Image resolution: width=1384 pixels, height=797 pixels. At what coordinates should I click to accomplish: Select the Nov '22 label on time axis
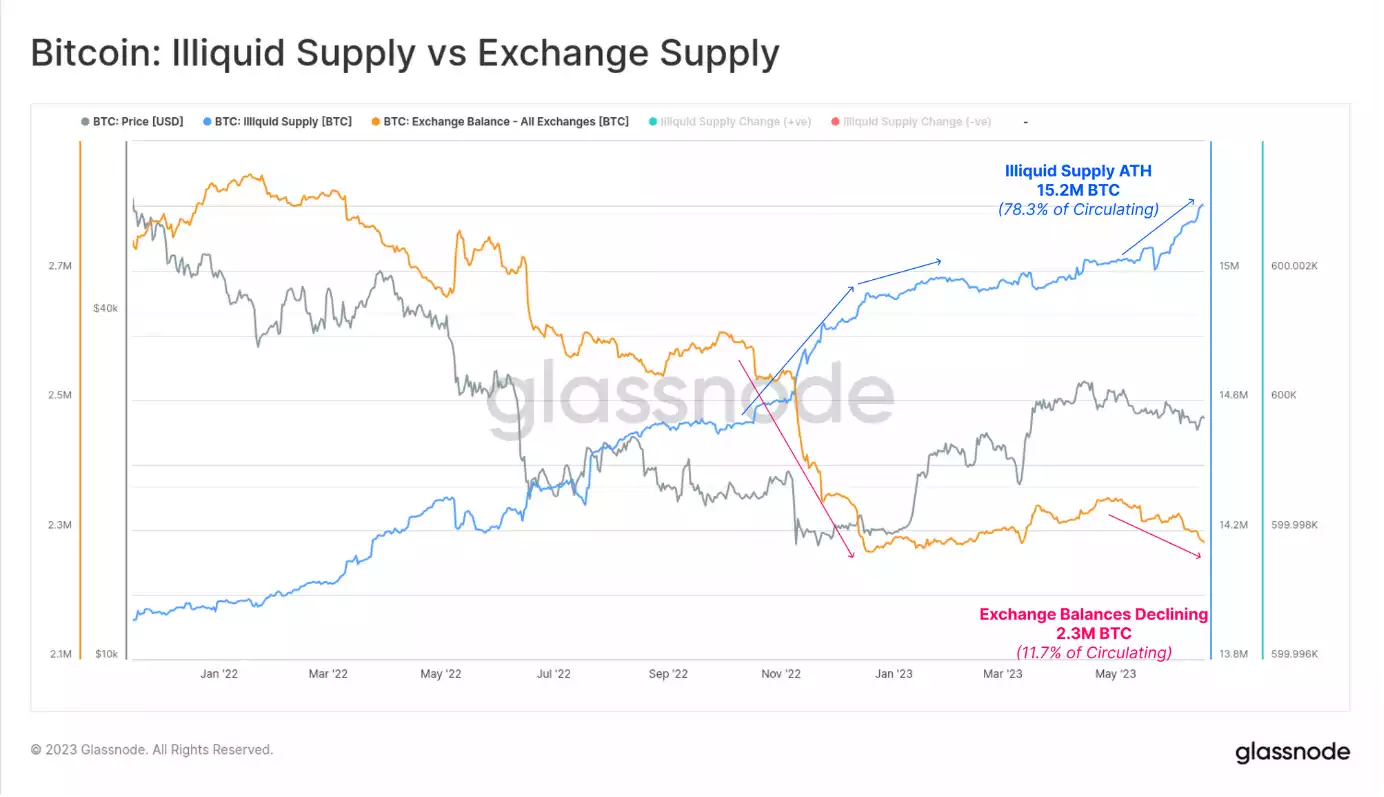[781, 674]
